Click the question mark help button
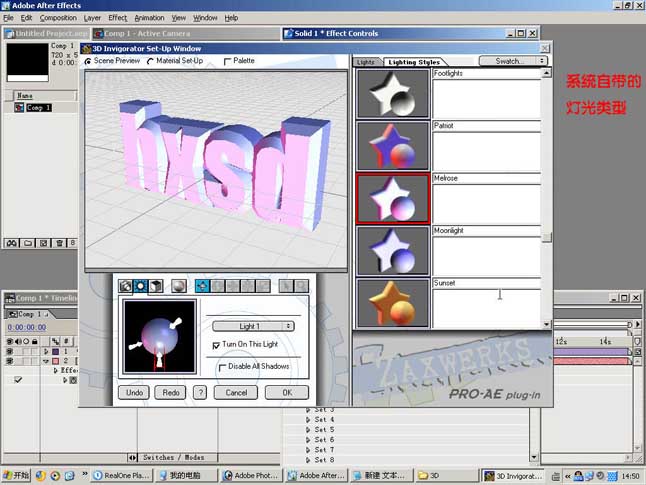The image size is (646, 485). pyautogui.click(x=200, y=392)
